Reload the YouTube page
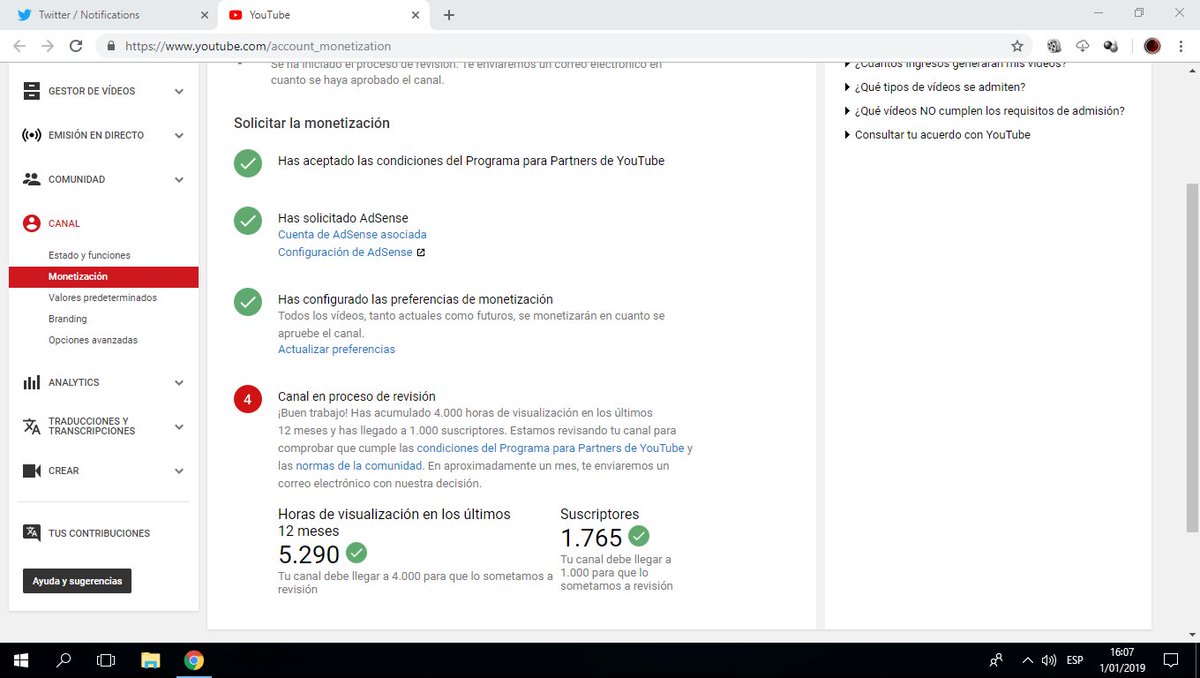Viewport: 1200px width, 678px height. point(76,46)
